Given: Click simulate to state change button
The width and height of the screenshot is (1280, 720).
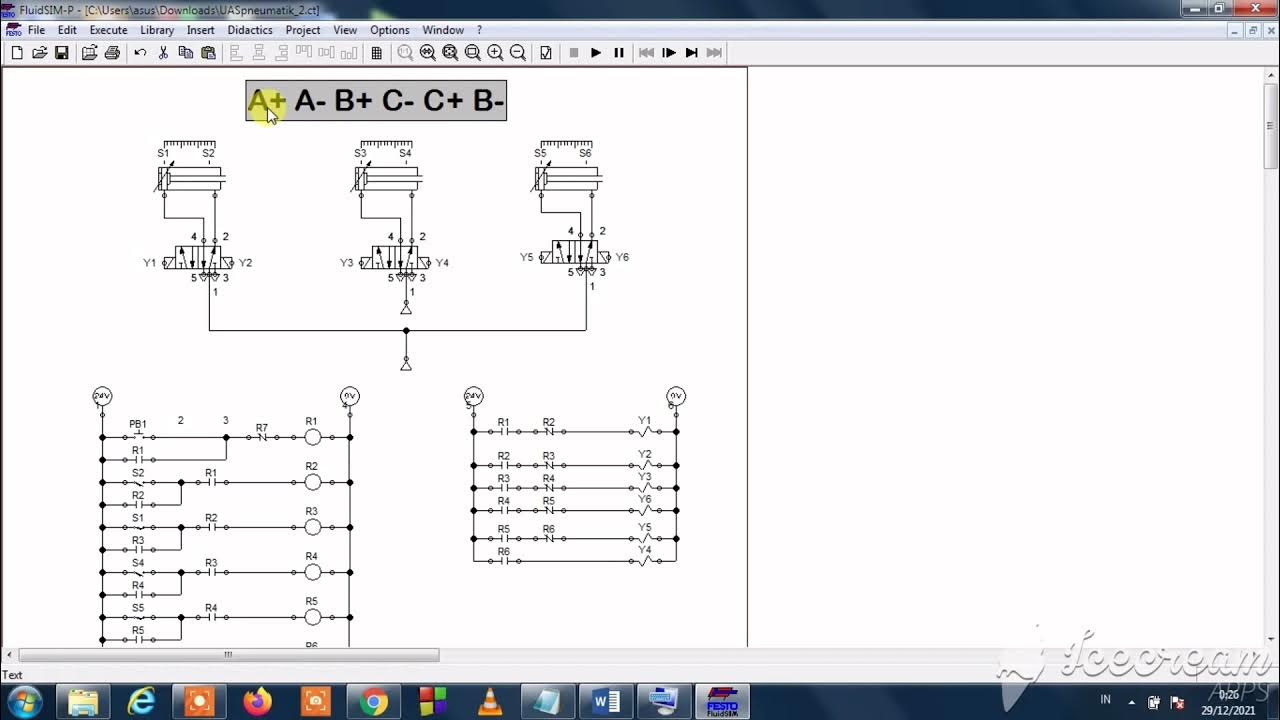Looking at the screenshot, I should click(691, 53).
